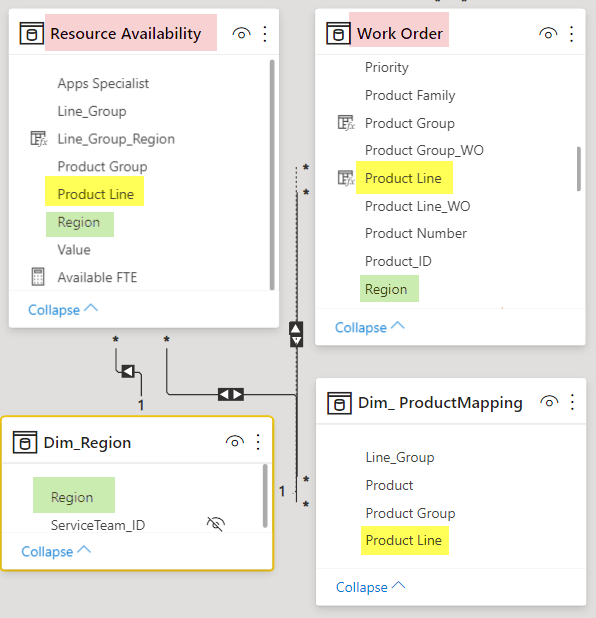Image resolution: width=596 pixels, height=618 pixels.
Task: Select Product Line field in Resource Availability
Action: click(x=95, y=194)
